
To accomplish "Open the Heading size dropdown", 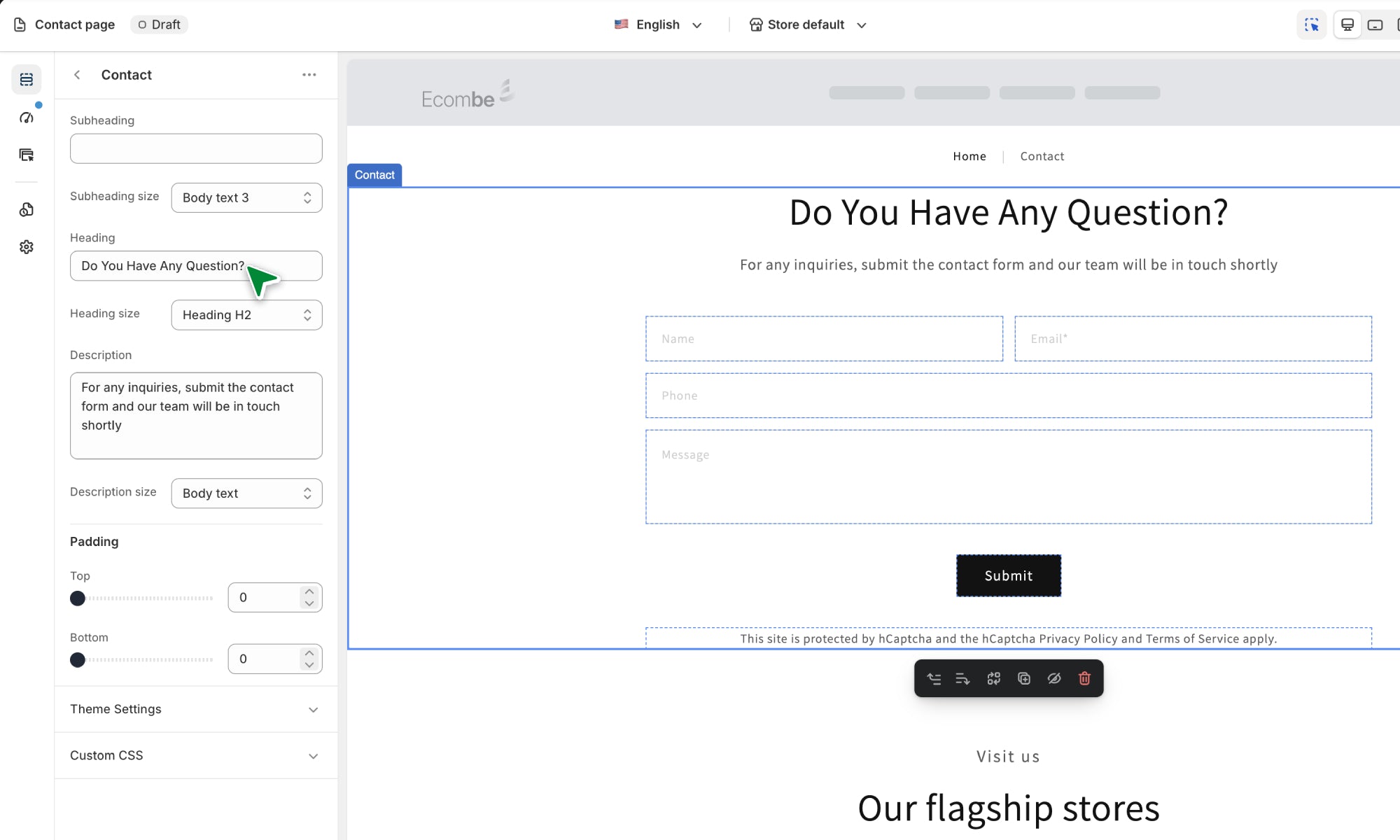I will click(246, 315).
